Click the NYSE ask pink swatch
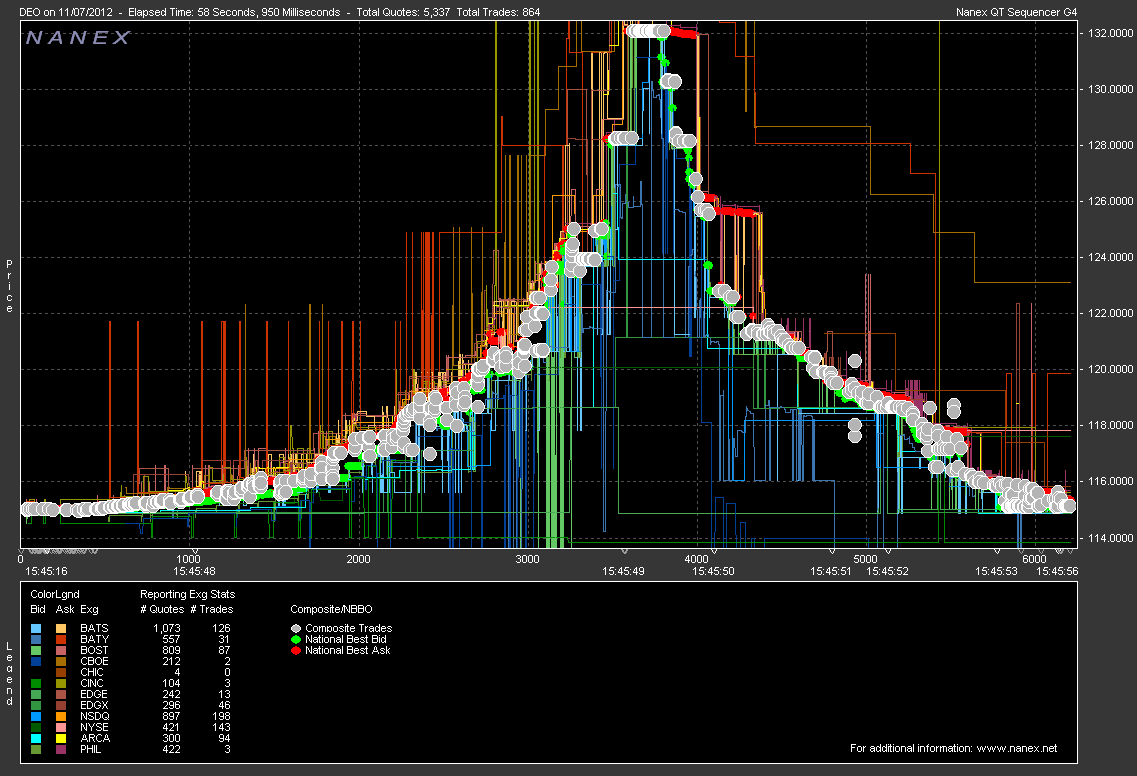 coord(62,727)
